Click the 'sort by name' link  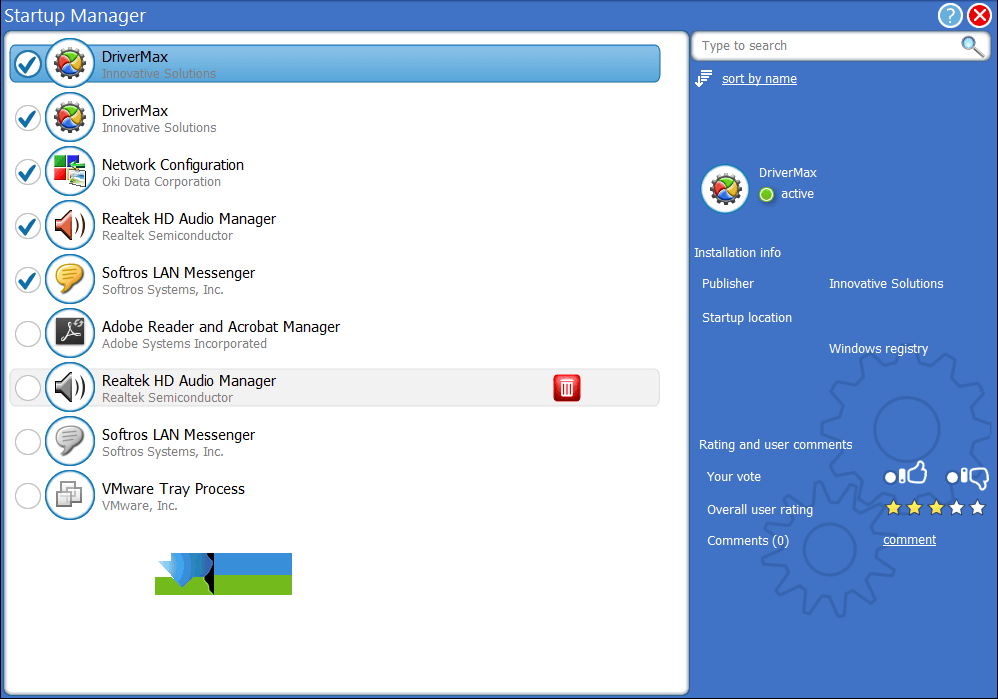click(759, 79)
